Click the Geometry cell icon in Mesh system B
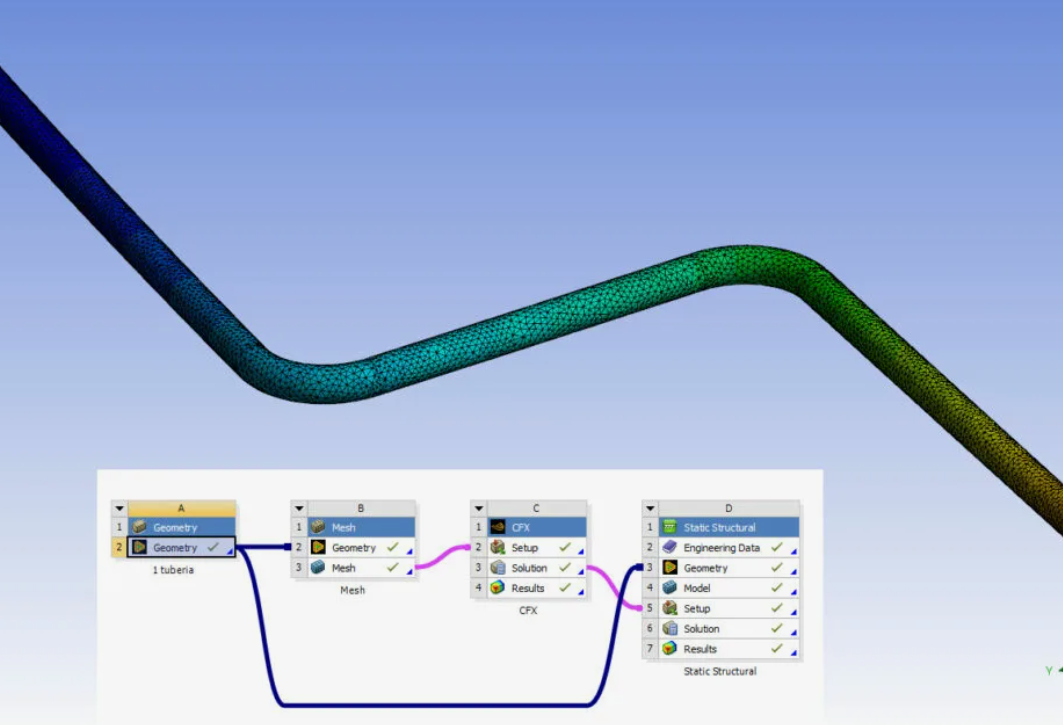The height and width of the screenshot is (725, 1063). (x=317, y=547)
